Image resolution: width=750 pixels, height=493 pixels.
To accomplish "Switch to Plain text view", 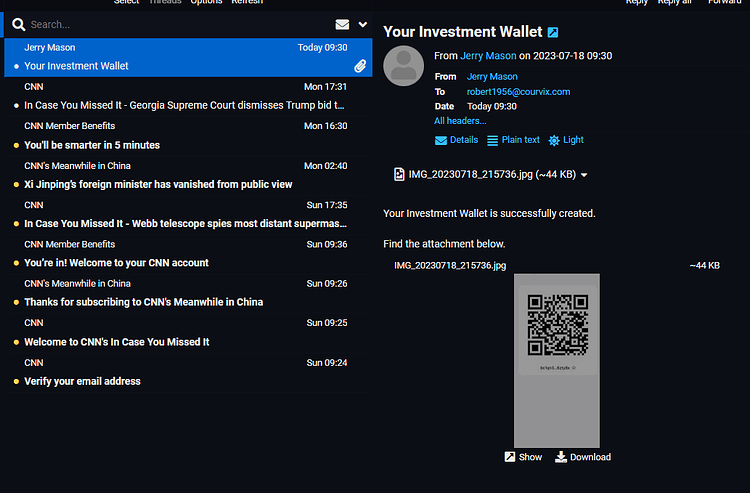I will (513, 140).
